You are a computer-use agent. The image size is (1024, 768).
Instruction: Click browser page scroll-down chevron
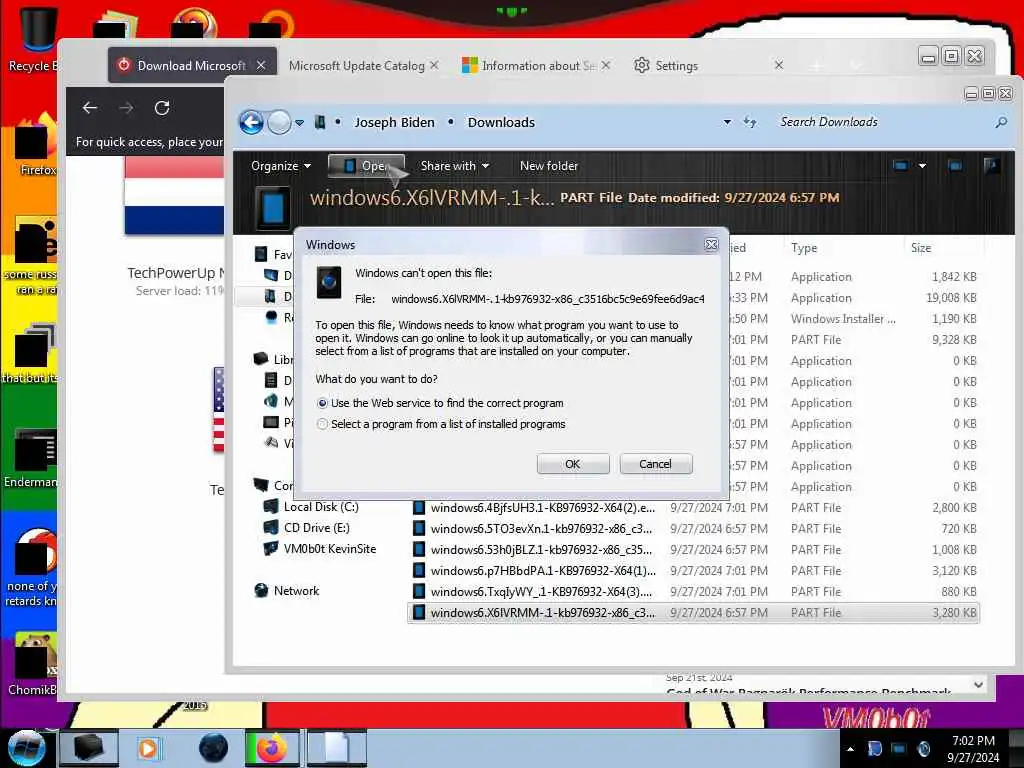[978, 684]
